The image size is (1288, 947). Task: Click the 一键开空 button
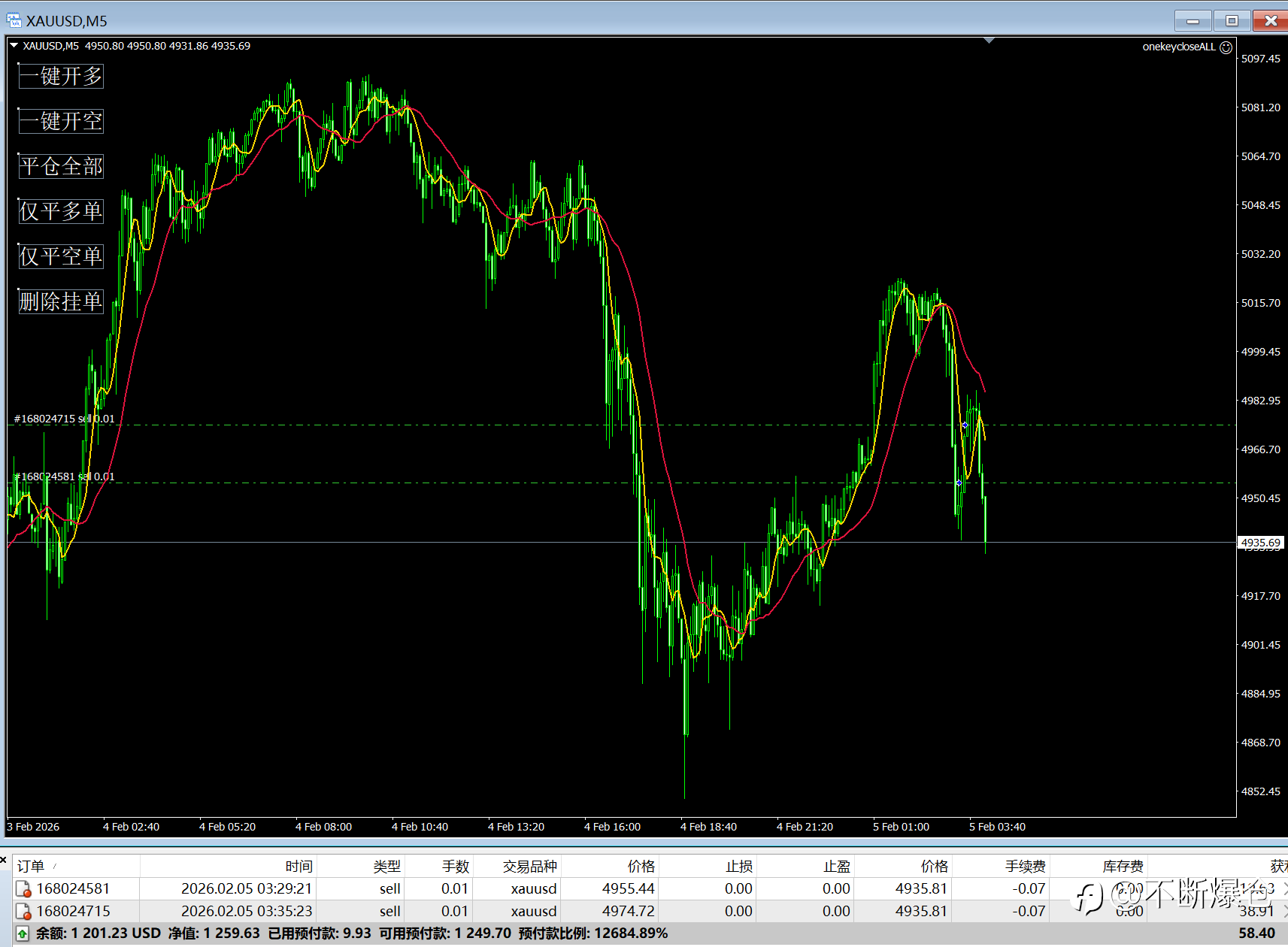61,121
